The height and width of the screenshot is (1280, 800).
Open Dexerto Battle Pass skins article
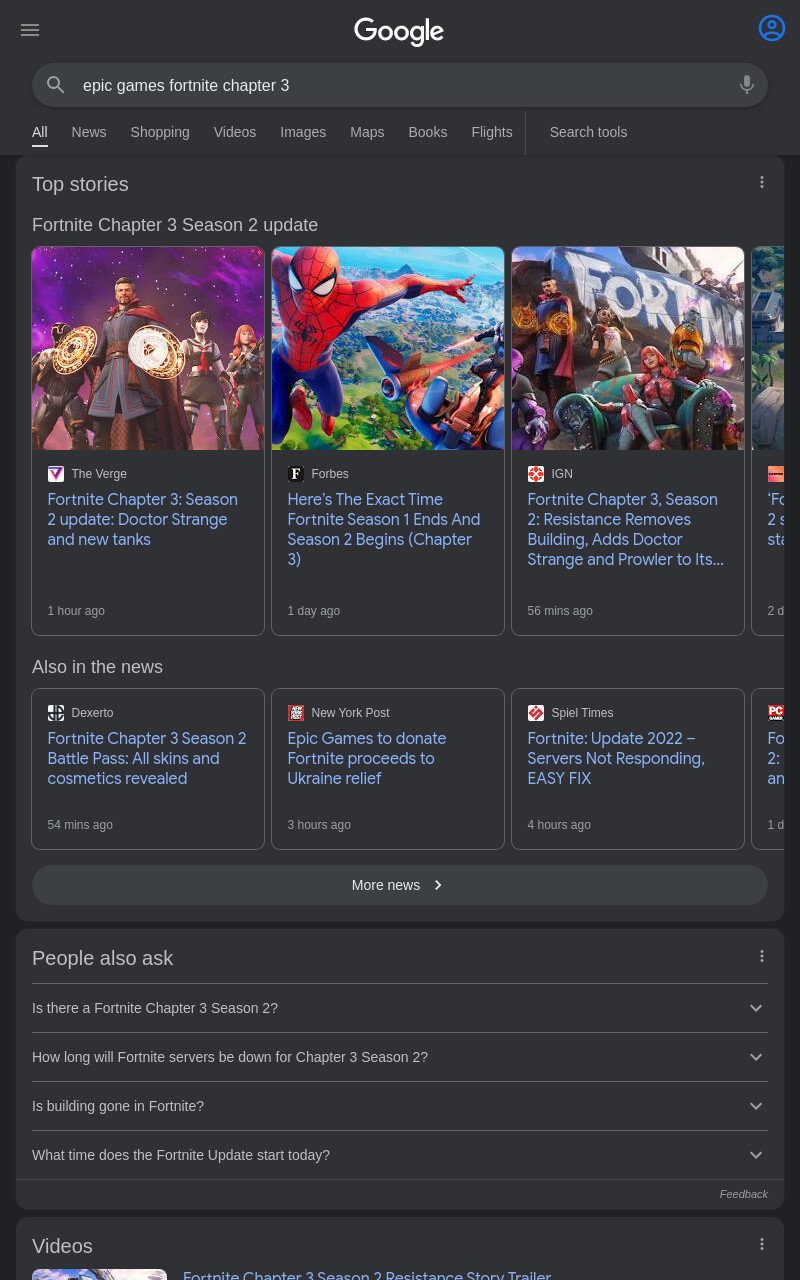click(x=147, y=758)
